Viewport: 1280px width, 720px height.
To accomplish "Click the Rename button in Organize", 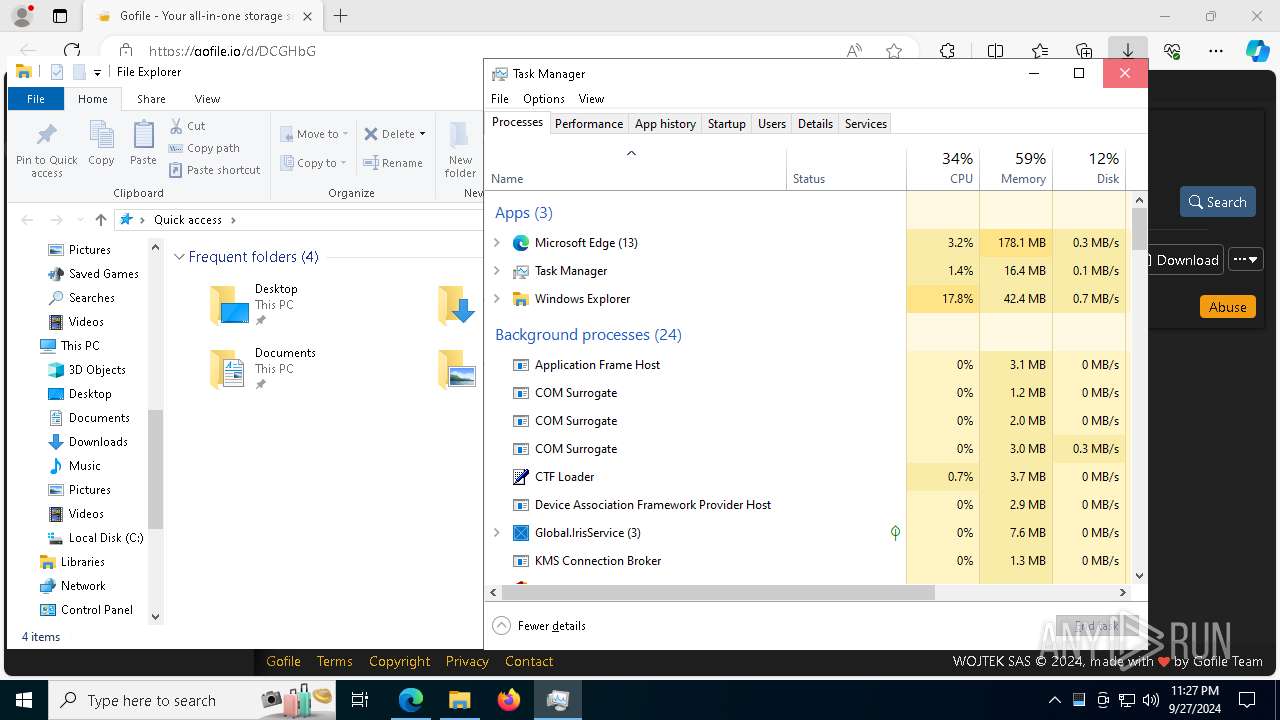I will [392, 163].
